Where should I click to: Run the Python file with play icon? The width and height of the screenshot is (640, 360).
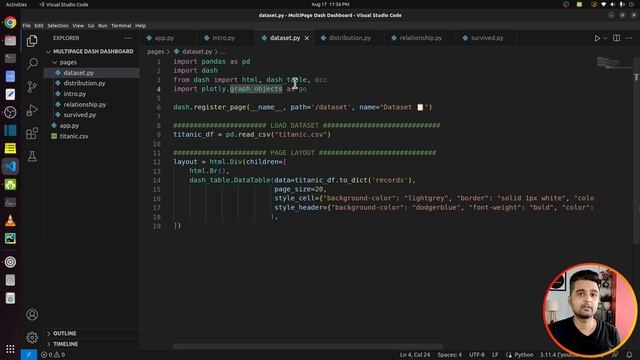point(597,38)
